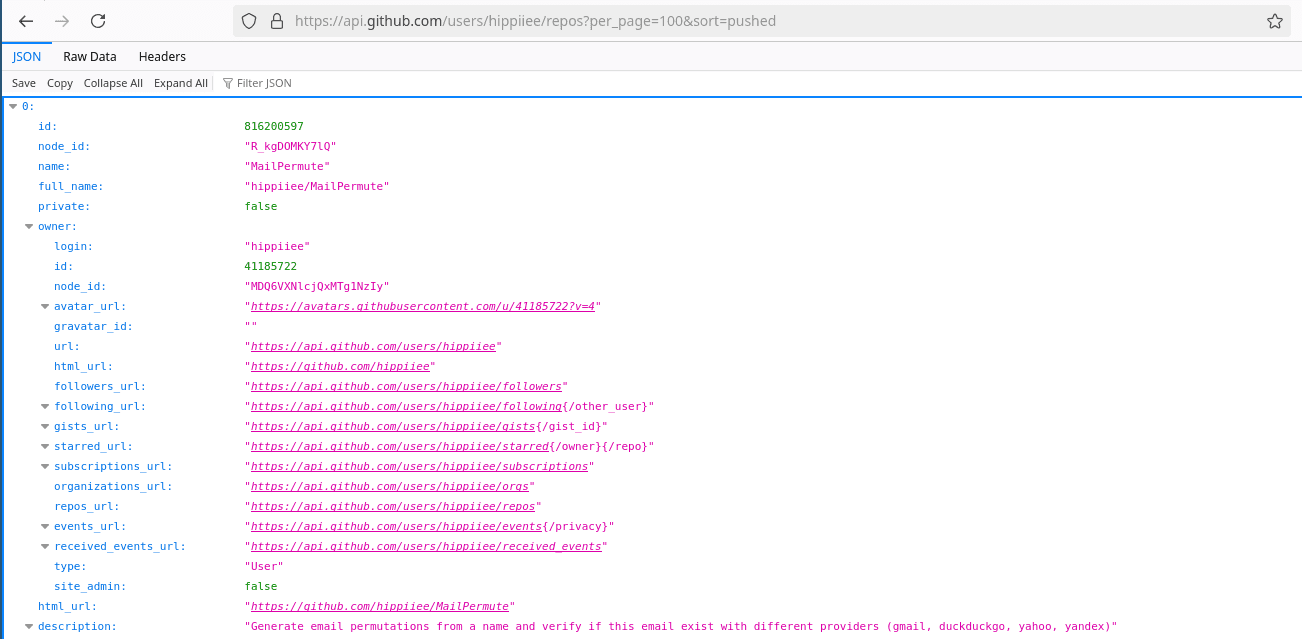1302x639 pixels.
Task: Toggle the events_url row arrow
Action: coord(45,526)
